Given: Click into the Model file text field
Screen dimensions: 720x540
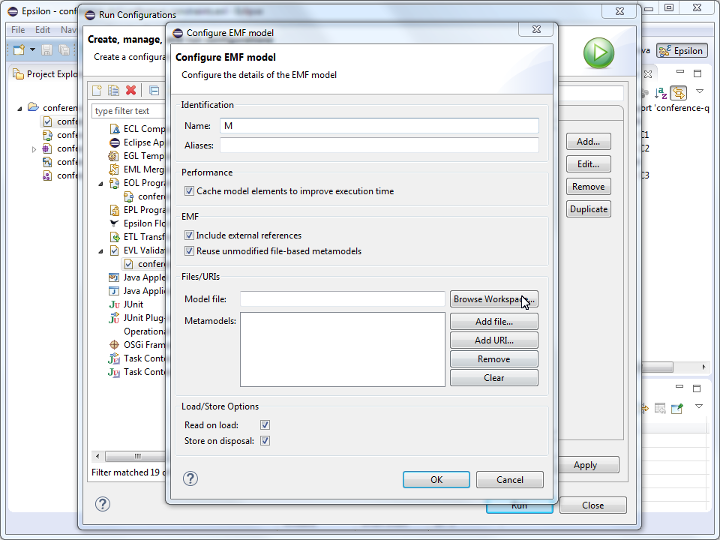Looking at the screenshot, I should [x=342, y=299].
